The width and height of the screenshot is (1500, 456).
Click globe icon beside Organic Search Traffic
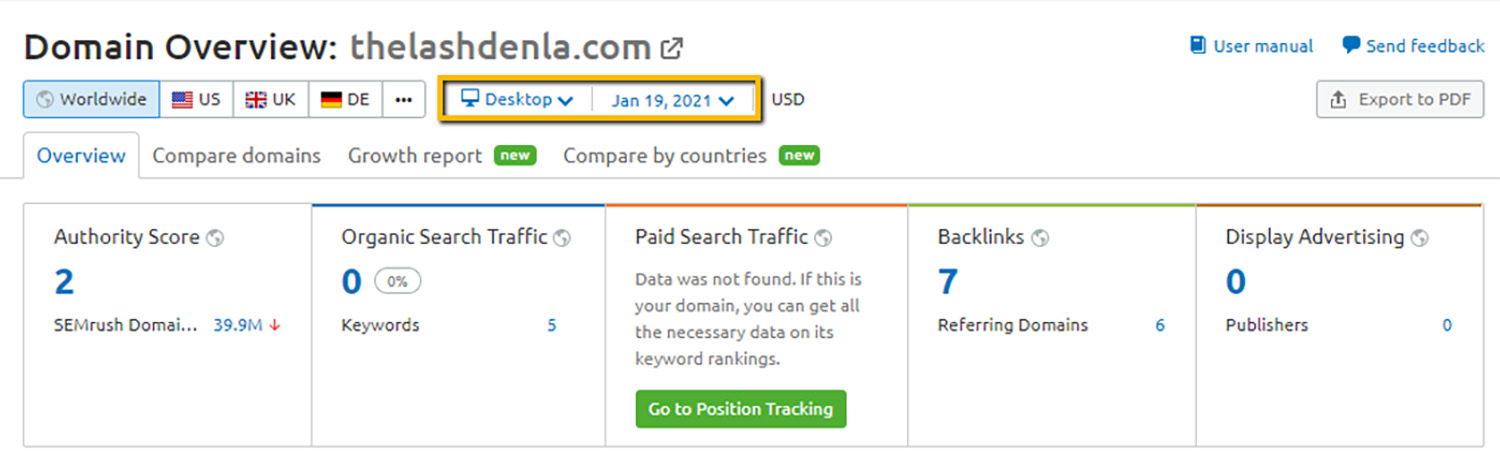[x=562, y=238]
